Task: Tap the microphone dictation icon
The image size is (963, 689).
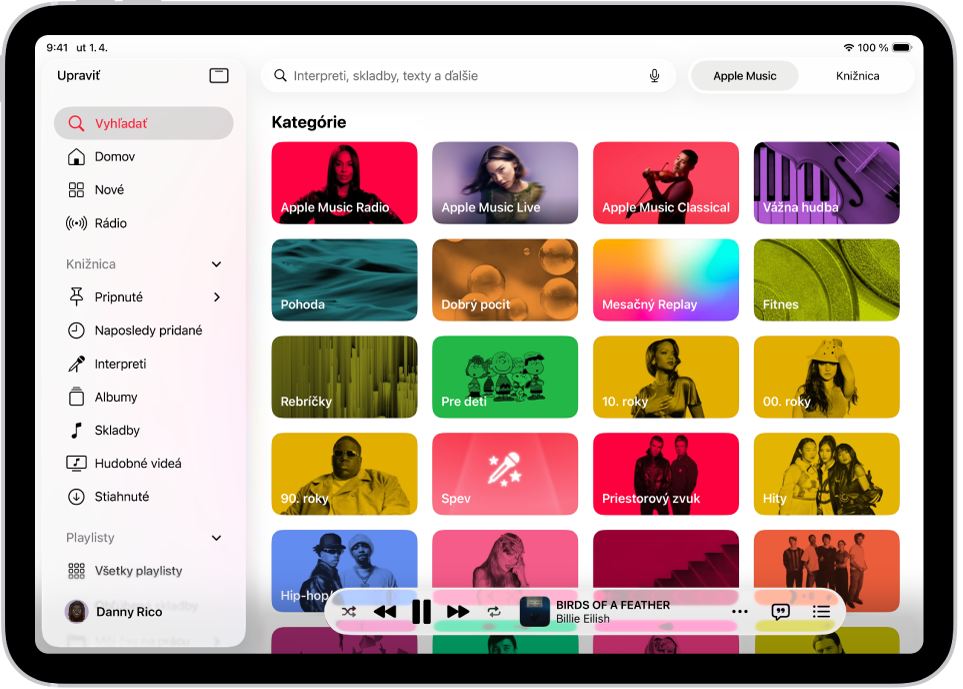Action: tap(654, 76)
